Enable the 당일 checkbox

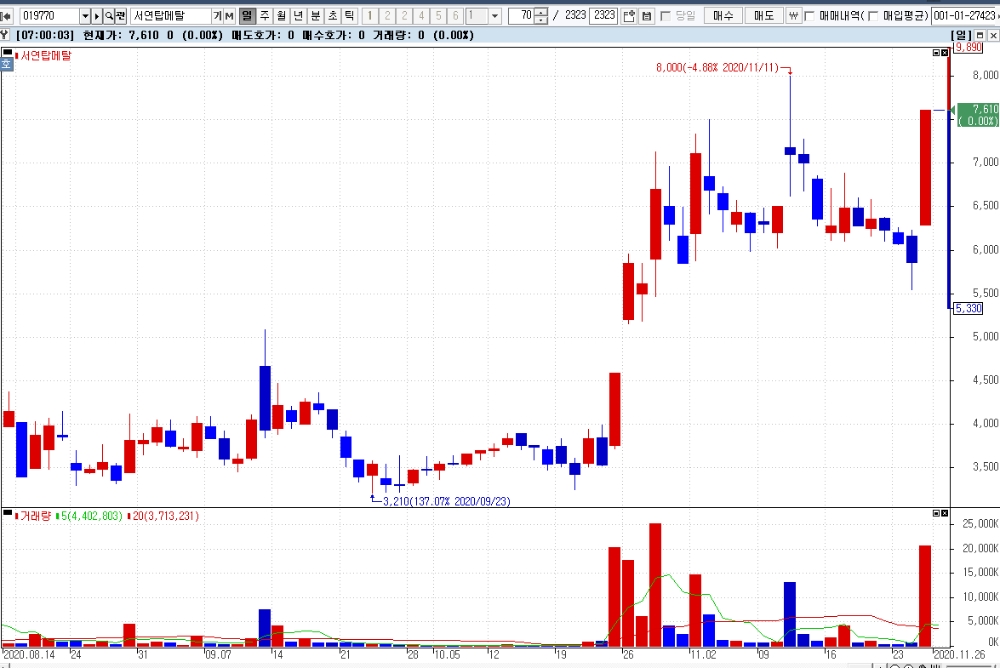coord(666,16)
